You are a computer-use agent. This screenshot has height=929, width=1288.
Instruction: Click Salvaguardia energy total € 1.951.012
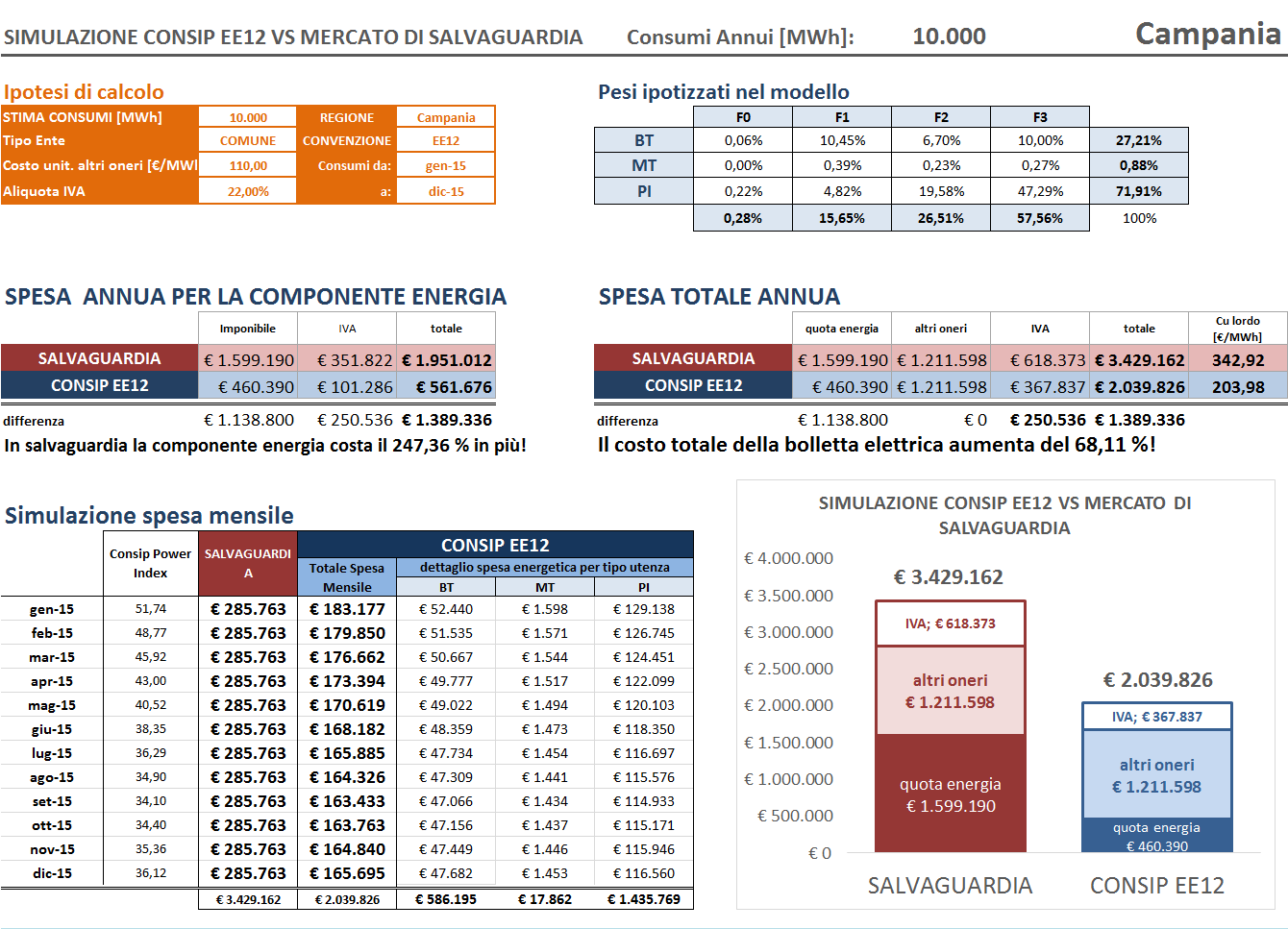[x=446, y=359]
